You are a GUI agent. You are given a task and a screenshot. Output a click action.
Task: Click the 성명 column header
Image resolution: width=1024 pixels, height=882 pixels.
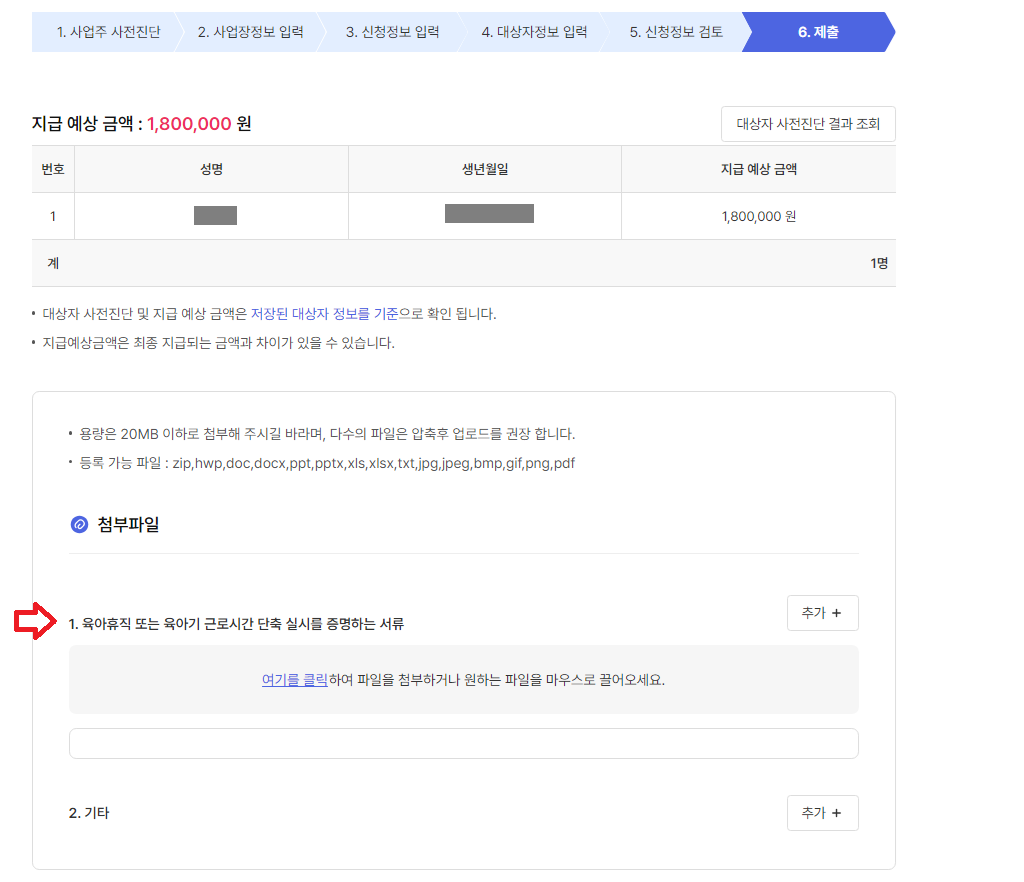pos(212,169)
